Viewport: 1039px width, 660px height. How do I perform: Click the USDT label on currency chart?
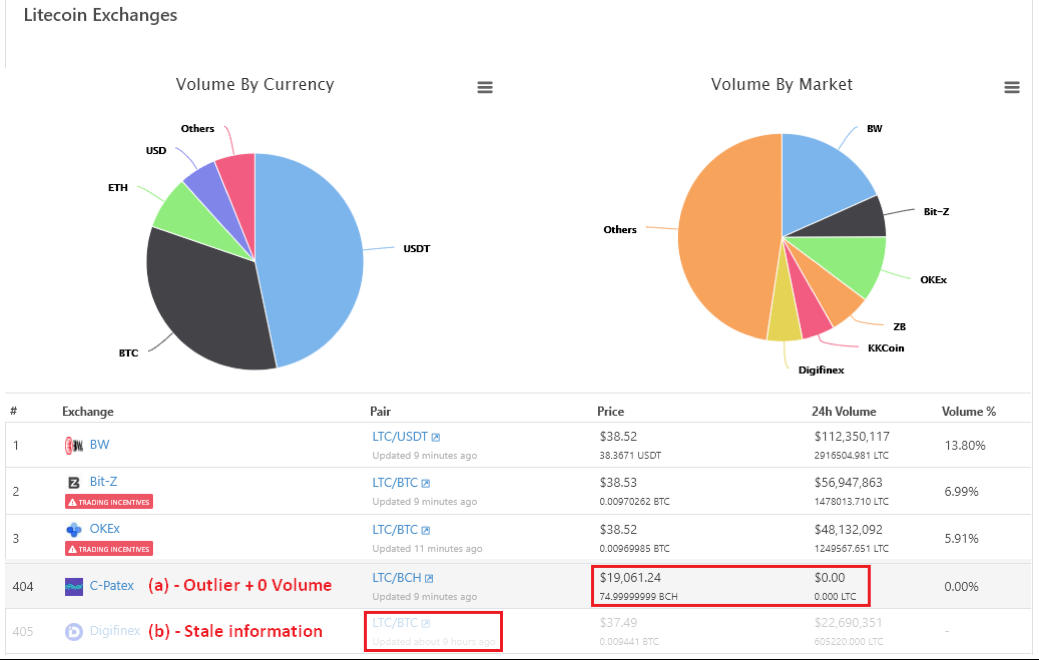(x=417, y=248)
